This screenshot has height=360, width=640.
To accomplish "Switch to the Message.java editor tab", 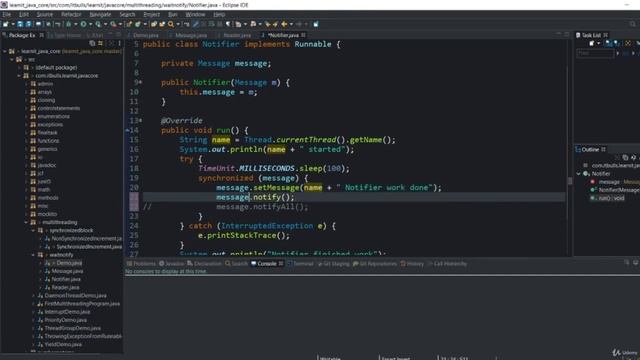I will [x=191, y=36].
